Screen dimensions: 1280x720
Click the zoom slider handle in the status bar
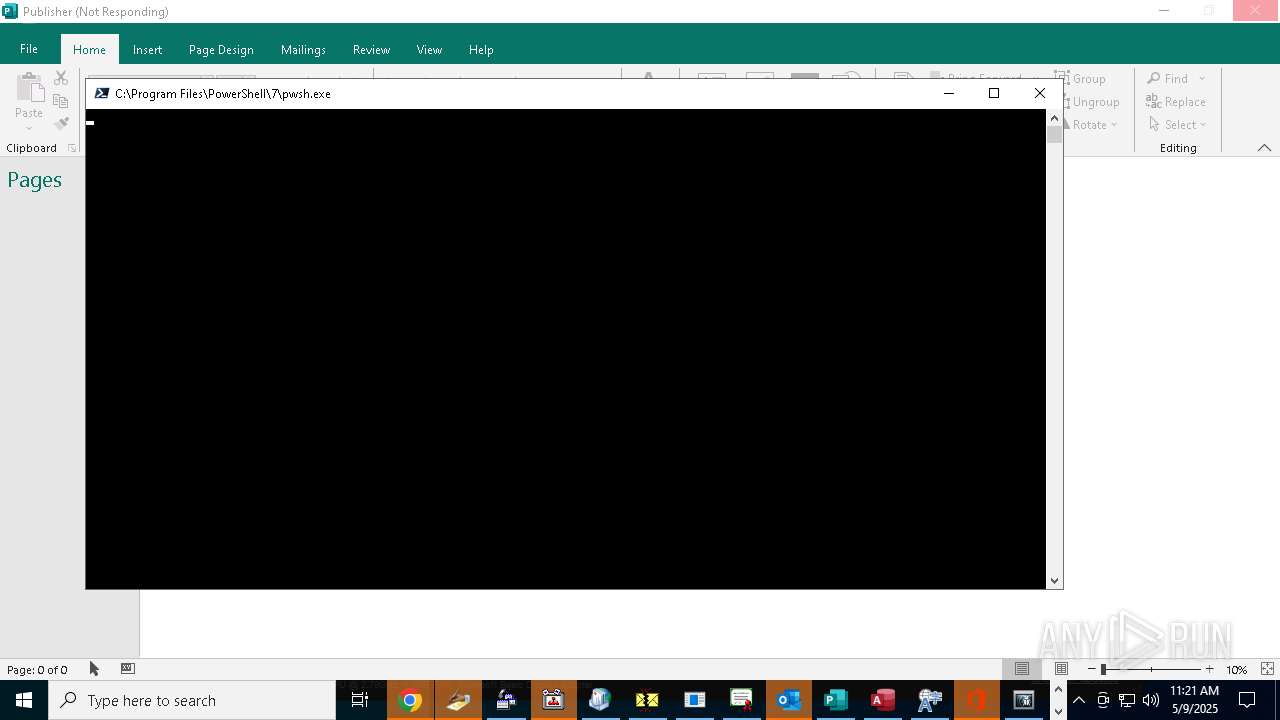click(x=1103, y=669)
